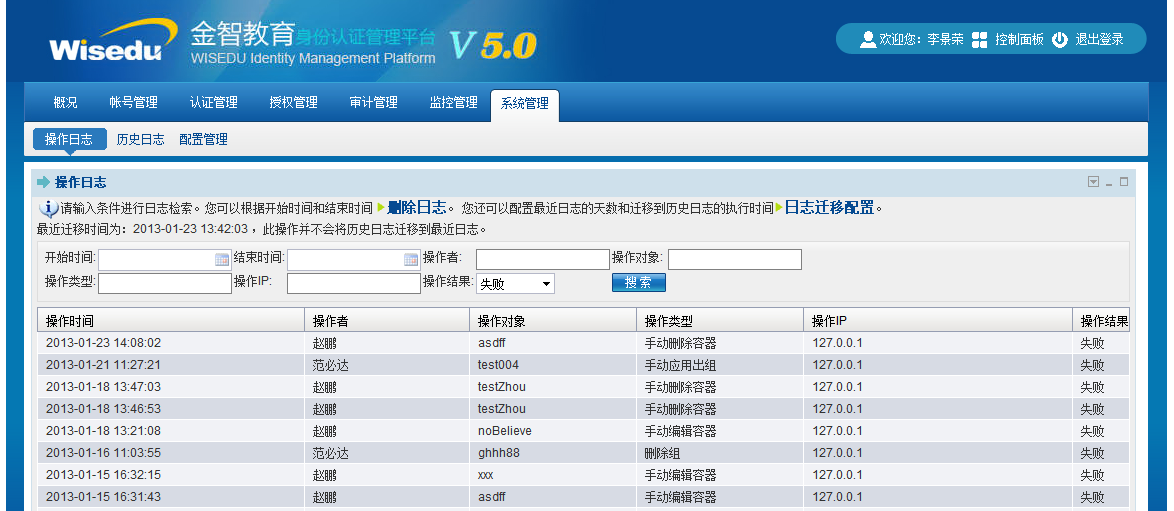The height and width of the screenshot is (511, 1174).
Task: Select the 历史日志 sub-tab
Action: pyautogui.click(x=140, y=139)
